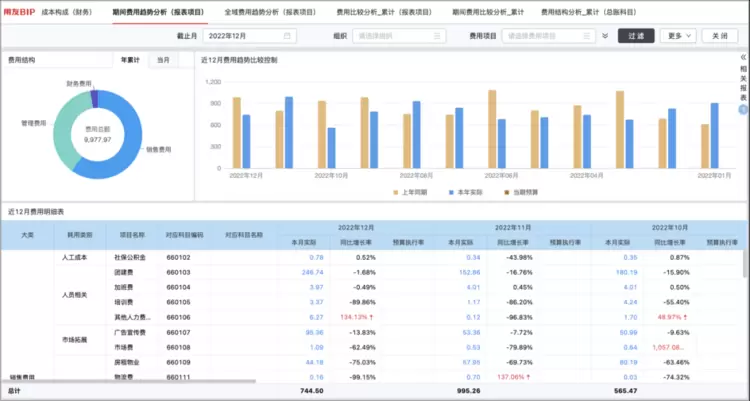Expand more filters with double-chevron icon
The image size is (750, 401).
click(x=605, y=35)
